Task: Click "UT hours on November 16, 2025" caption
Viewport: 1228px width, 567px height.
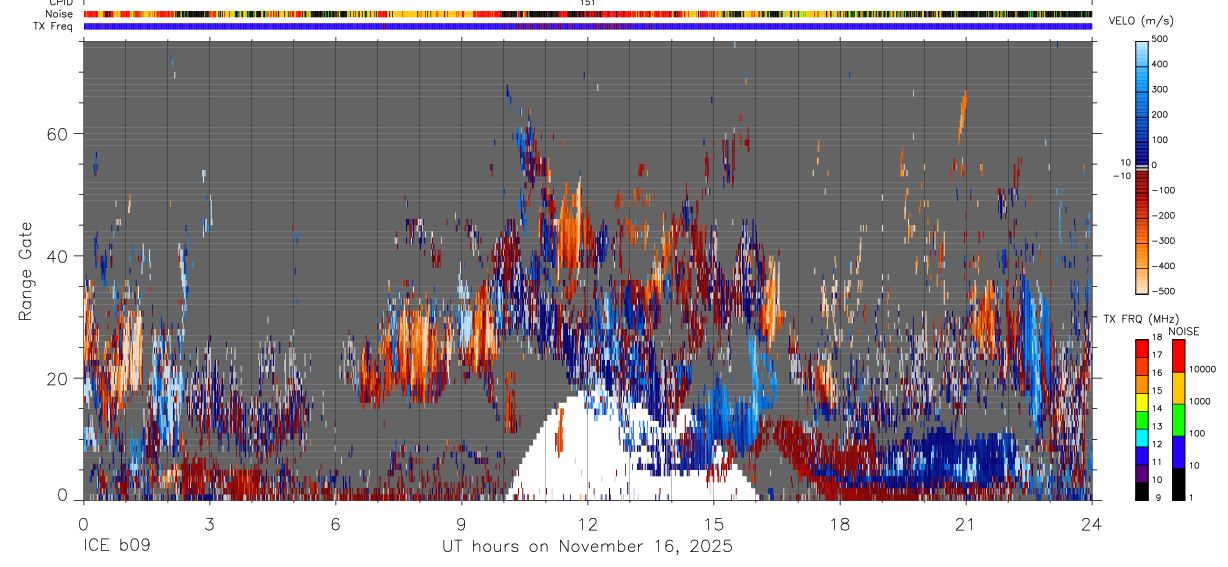Action: (x=588, y=547)
